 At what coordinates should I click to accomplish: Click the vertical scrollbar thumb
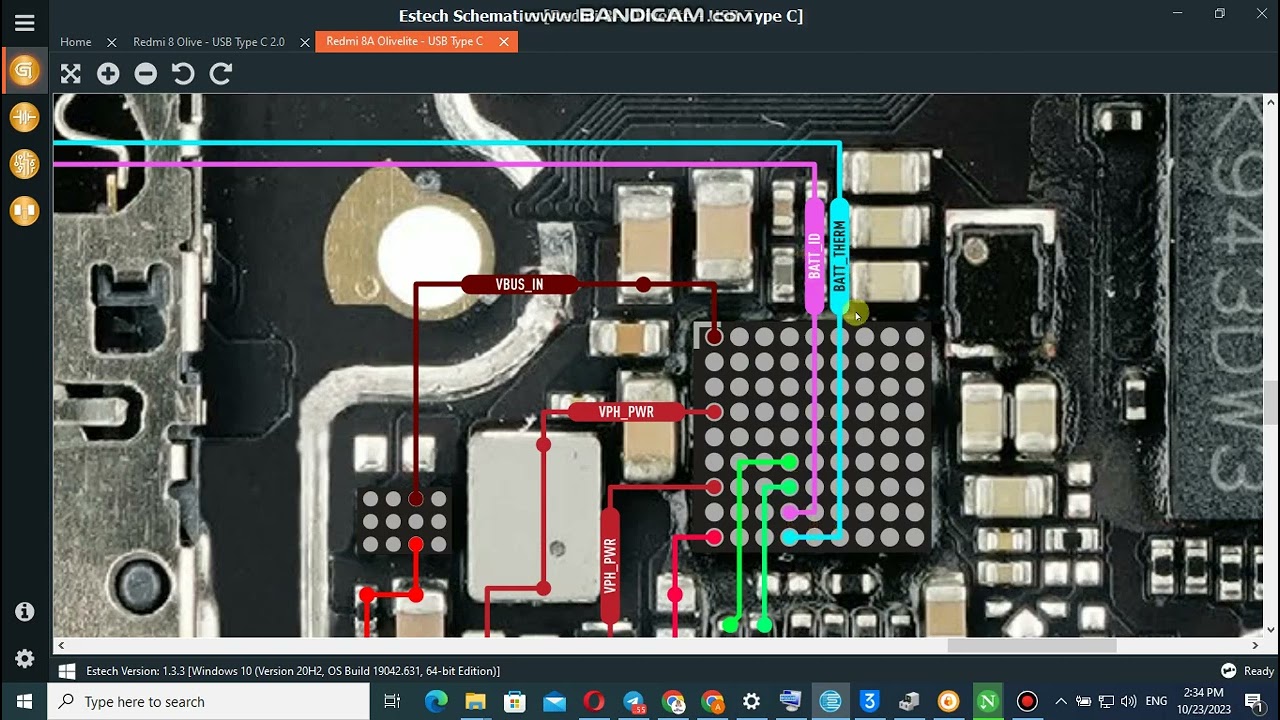click(1271, 404)
